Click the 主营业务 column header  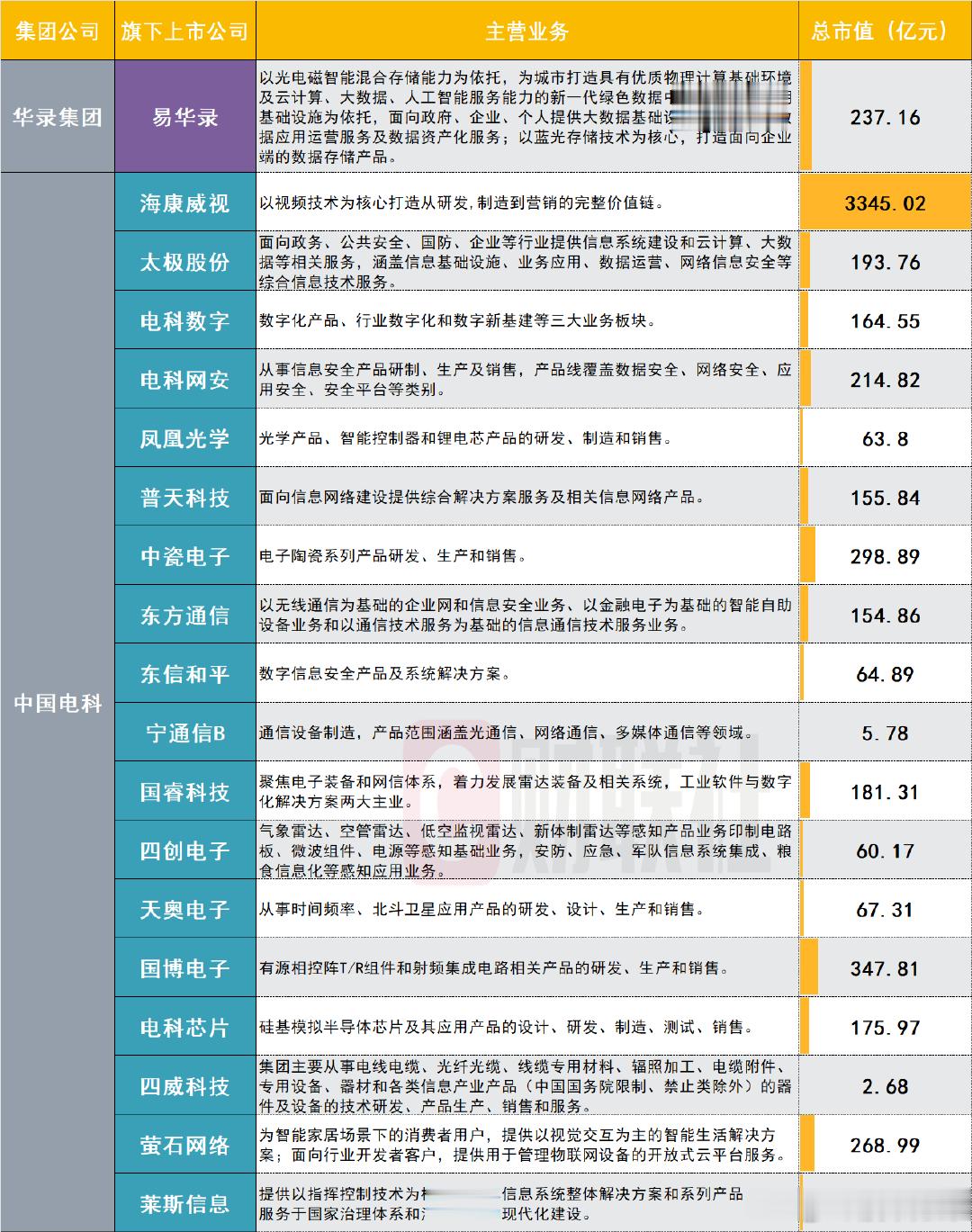click(527, 31)
